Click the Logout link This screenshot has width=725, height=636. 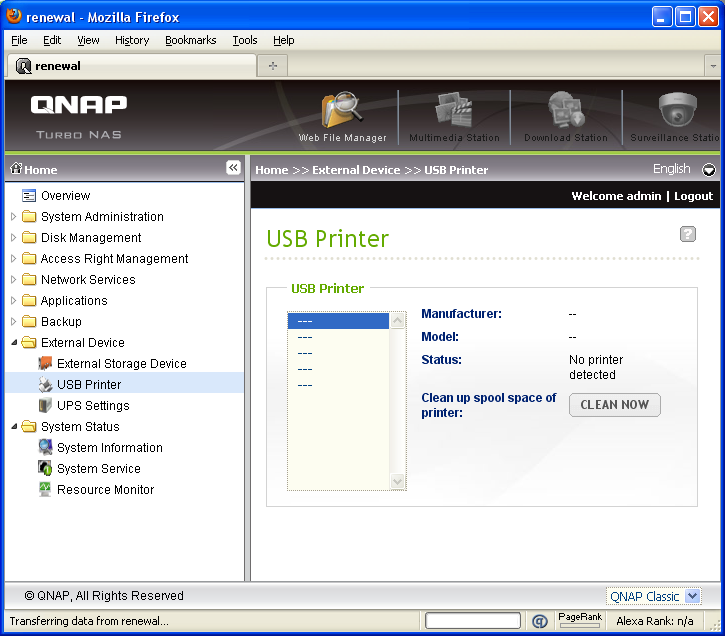pos(693,196)
